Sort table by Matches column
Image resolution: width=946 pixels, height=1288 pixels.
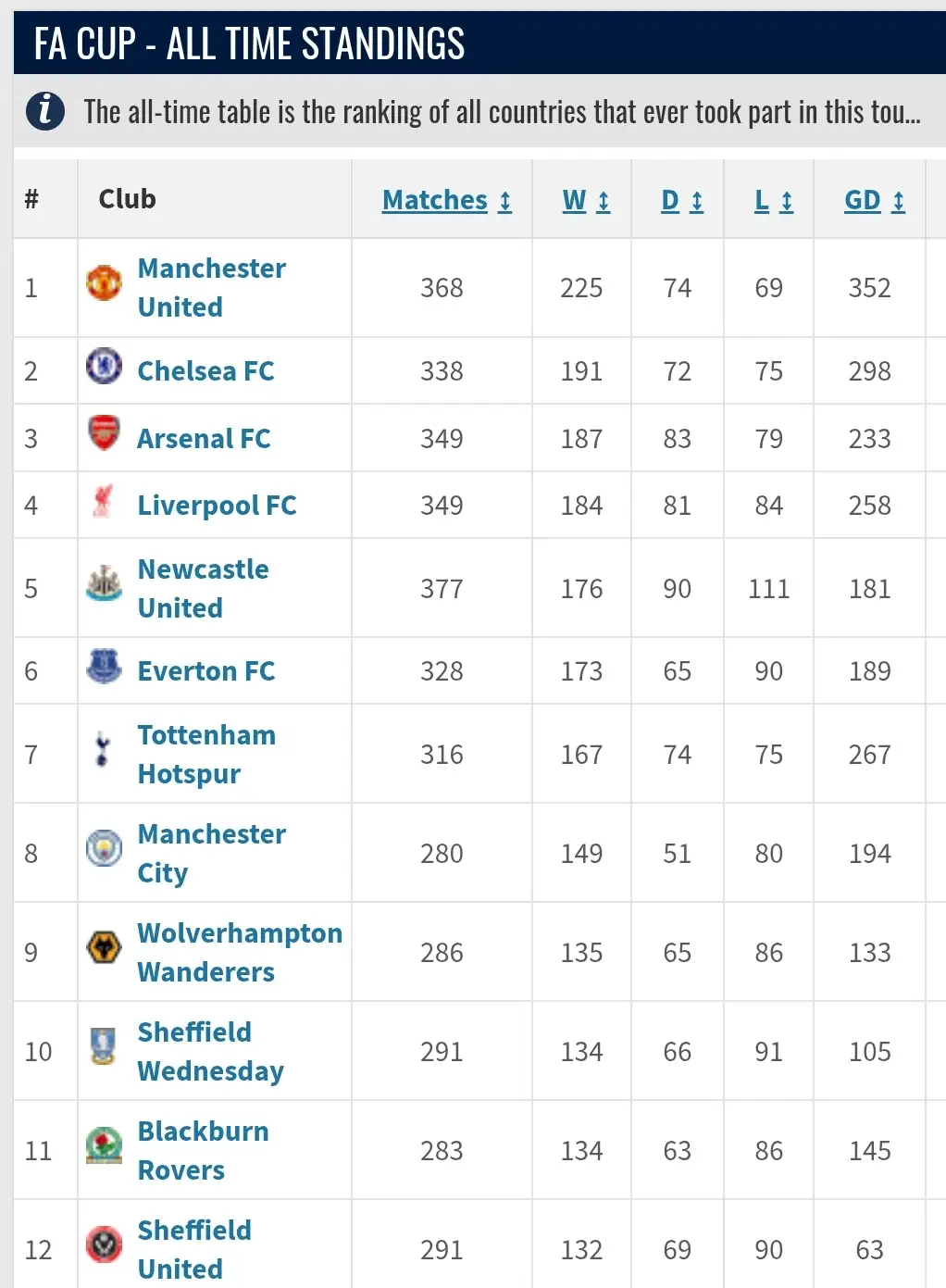[446, 201]
